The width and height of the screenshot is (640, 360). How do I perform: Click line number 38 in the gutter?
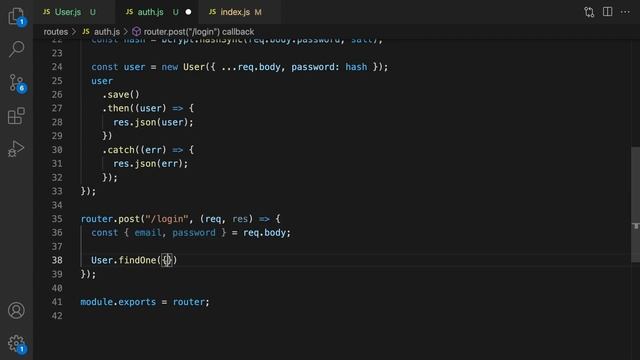point(57,260)
